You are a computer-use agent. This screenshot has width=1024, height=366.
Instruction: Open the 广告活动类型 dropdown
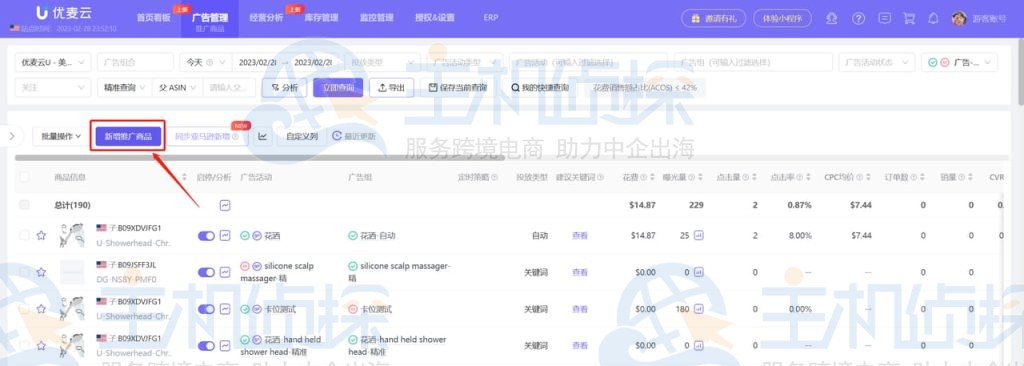pos(464,62)
